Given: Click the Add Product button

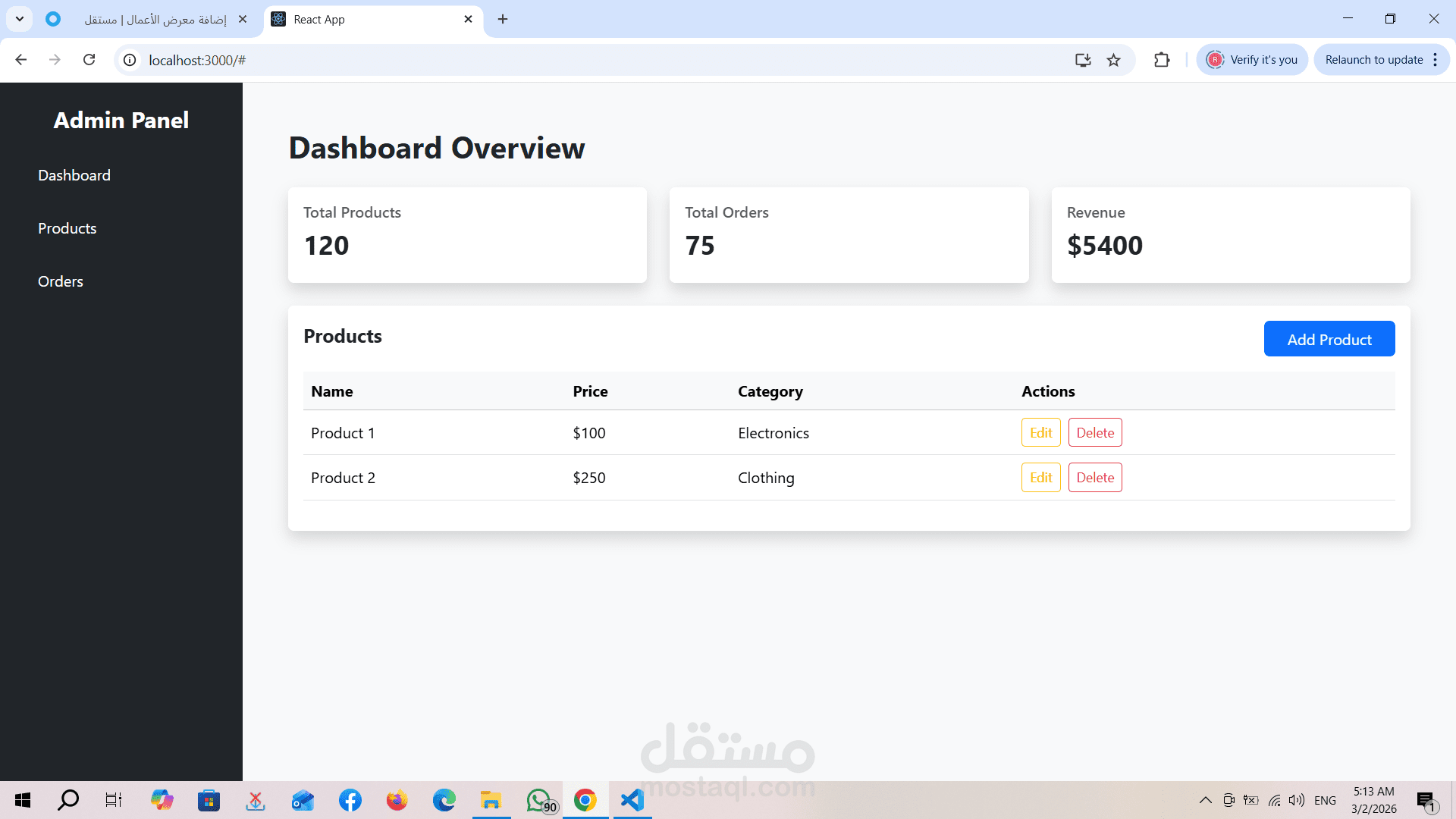Looking at the screenshot, I should pyautogui.click(x=1329, y=339).
